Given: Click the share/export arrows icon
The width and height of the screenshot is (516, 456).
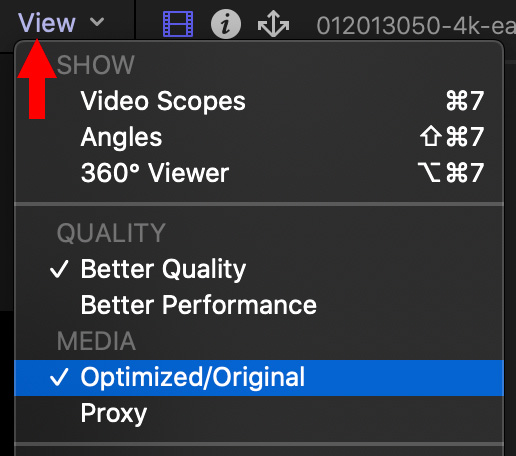Looking at the screenshot, I should [x=273, y=24].
